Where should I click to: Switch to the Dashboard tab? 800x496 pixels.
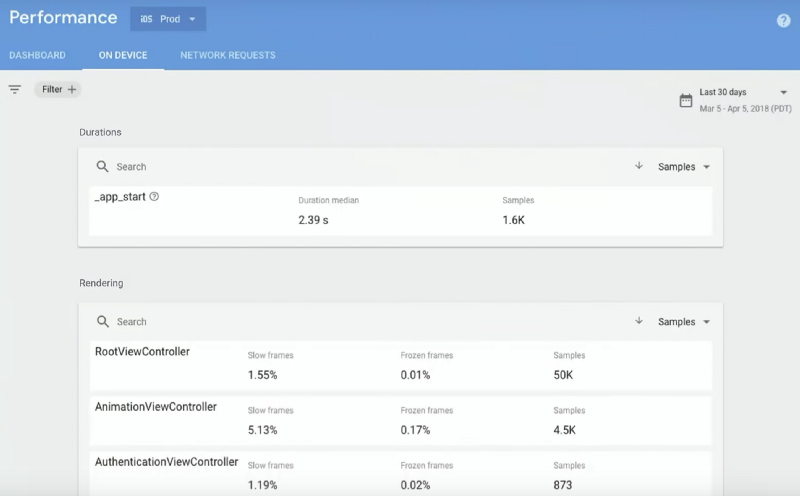click(38, 55)
